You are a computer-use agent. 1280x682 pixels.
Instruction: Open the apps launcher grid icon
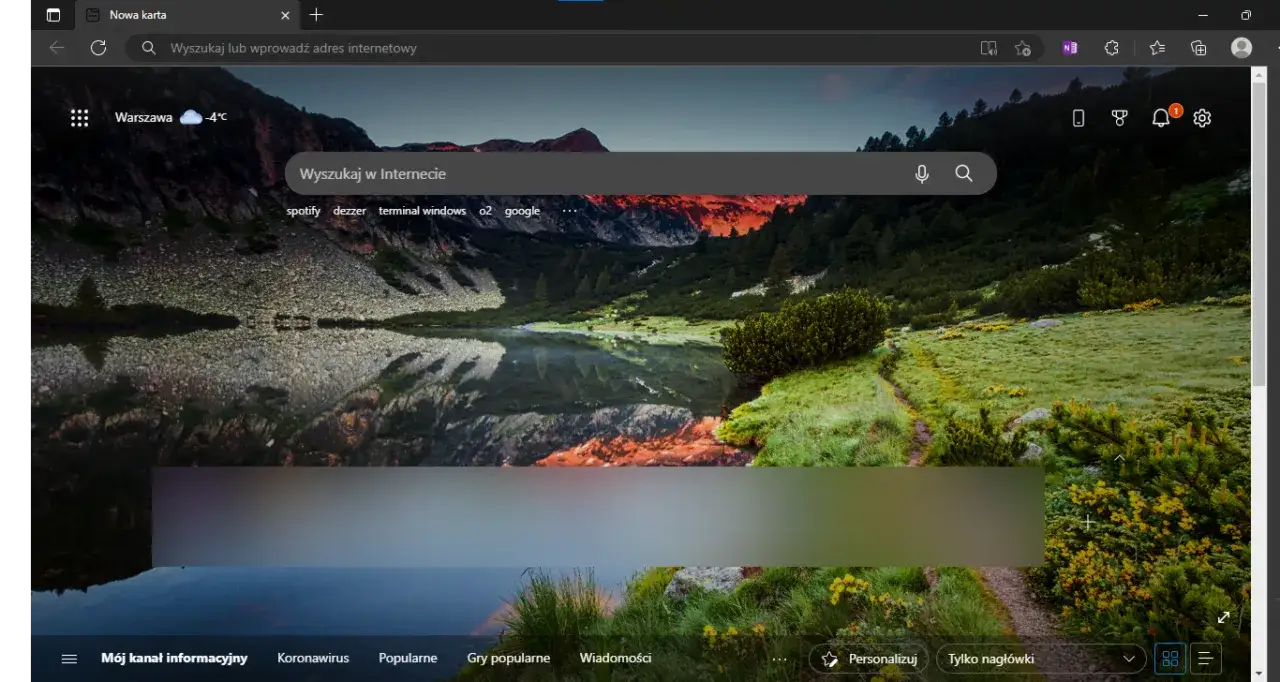coord(79,117)
